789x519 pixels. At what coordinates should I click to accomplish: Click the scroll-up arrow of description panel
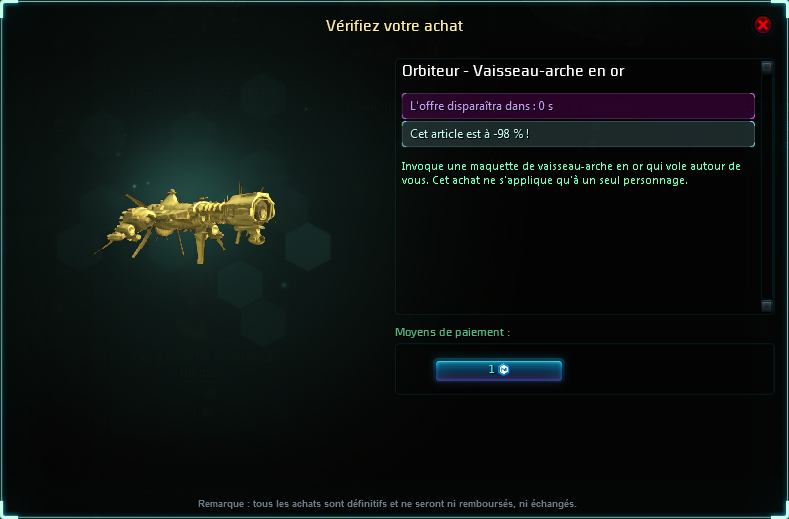click(x=766, y=67)
